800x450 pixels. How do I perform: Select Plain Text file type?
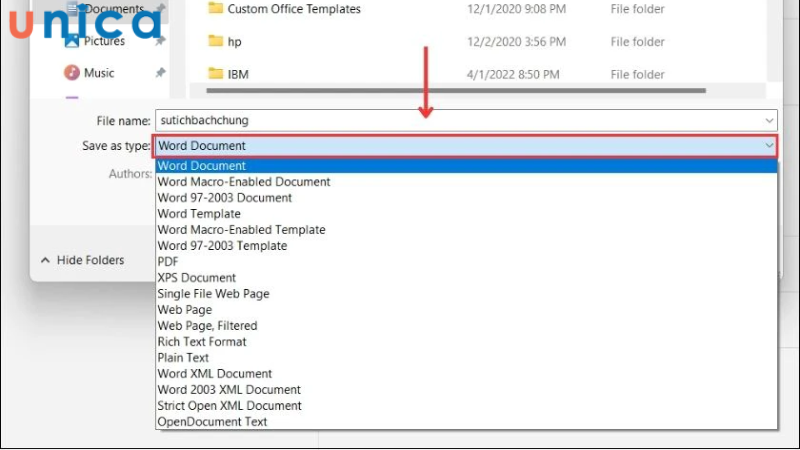pyautogui.click(x=183, y=358)
